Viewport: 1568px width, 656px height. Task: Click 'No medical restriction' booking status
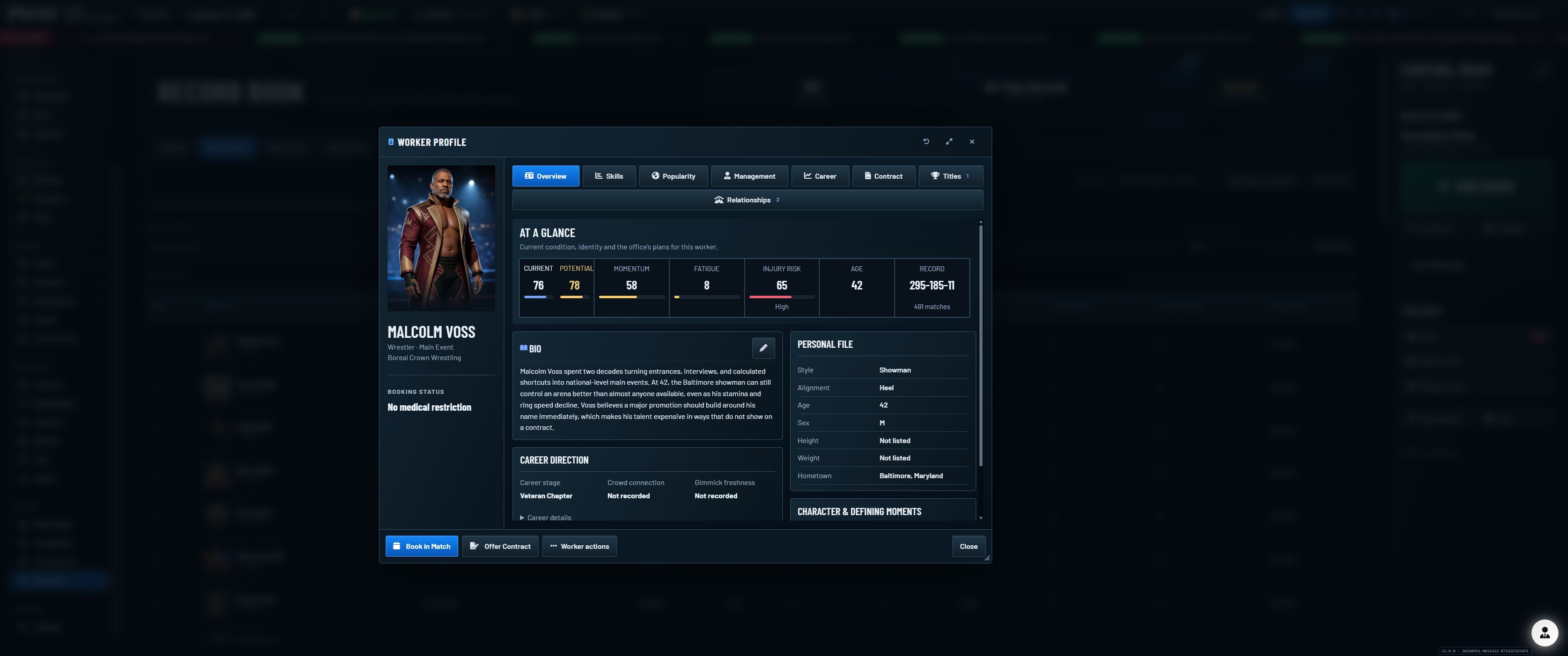[x=429, y=407]
